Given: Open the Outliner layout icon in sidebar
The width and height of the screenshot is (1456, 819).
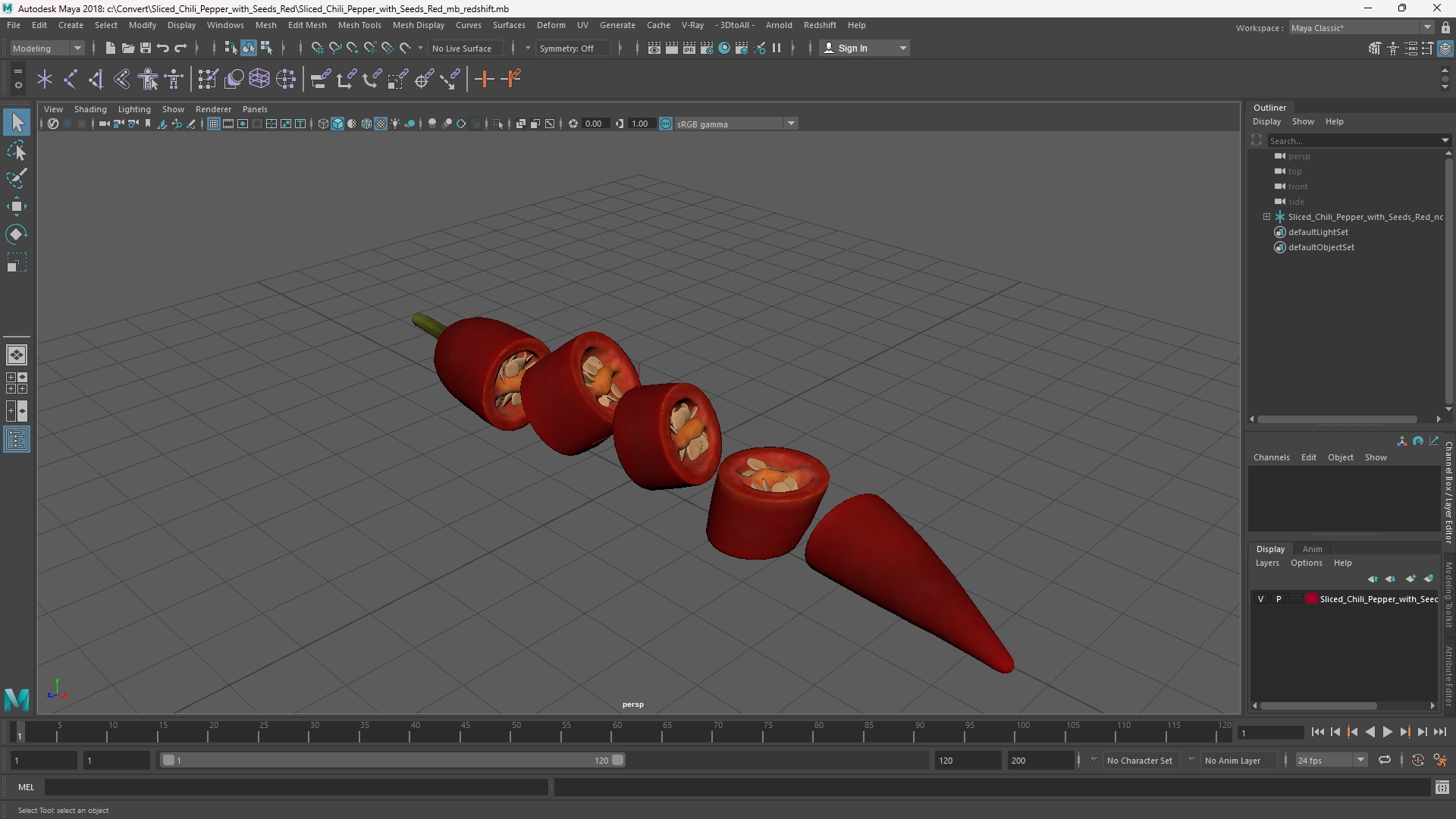Looking at the screenshot, I should click(x=17, y=440).
